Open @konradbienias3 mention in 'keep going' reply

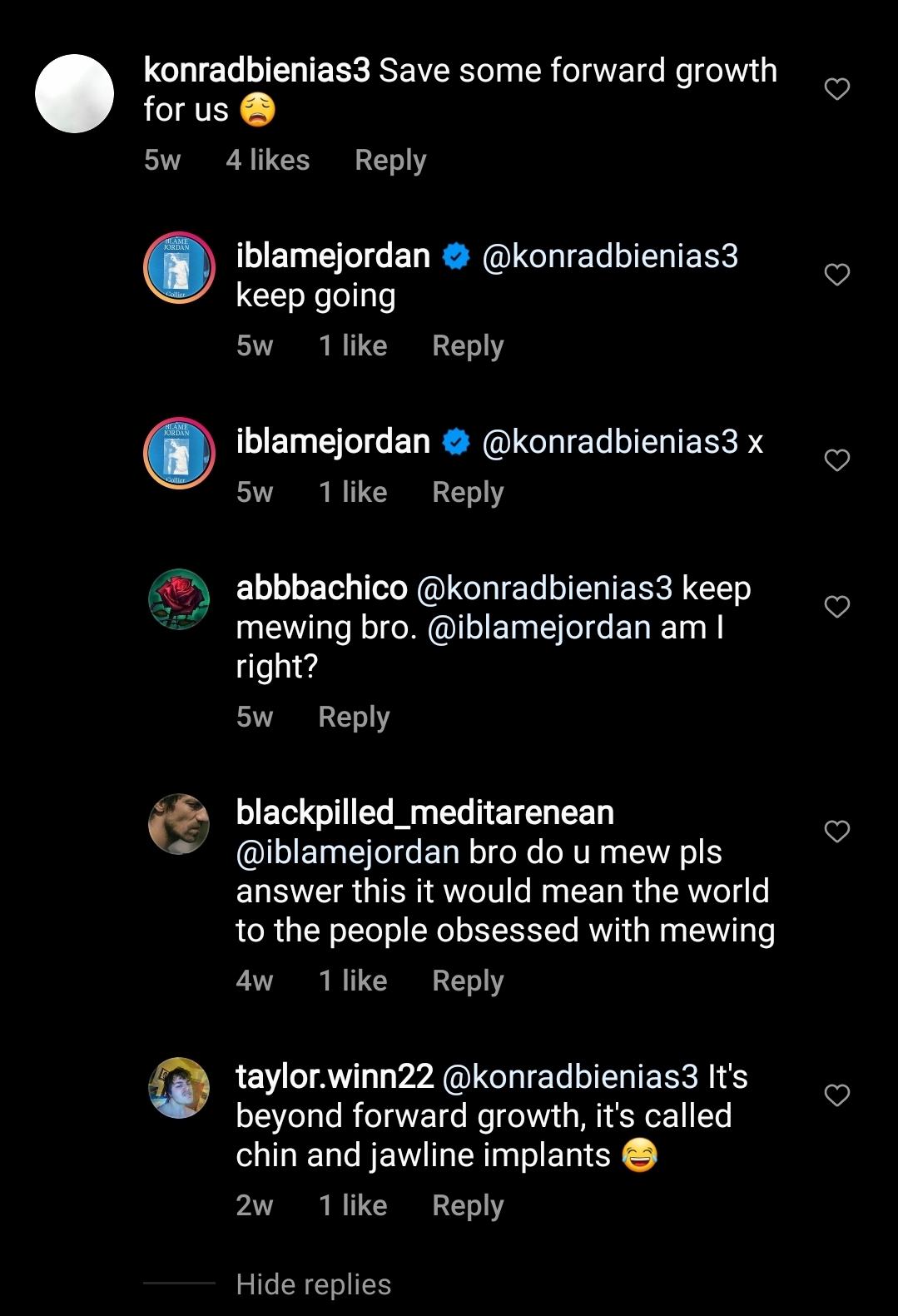coord(610,256)
